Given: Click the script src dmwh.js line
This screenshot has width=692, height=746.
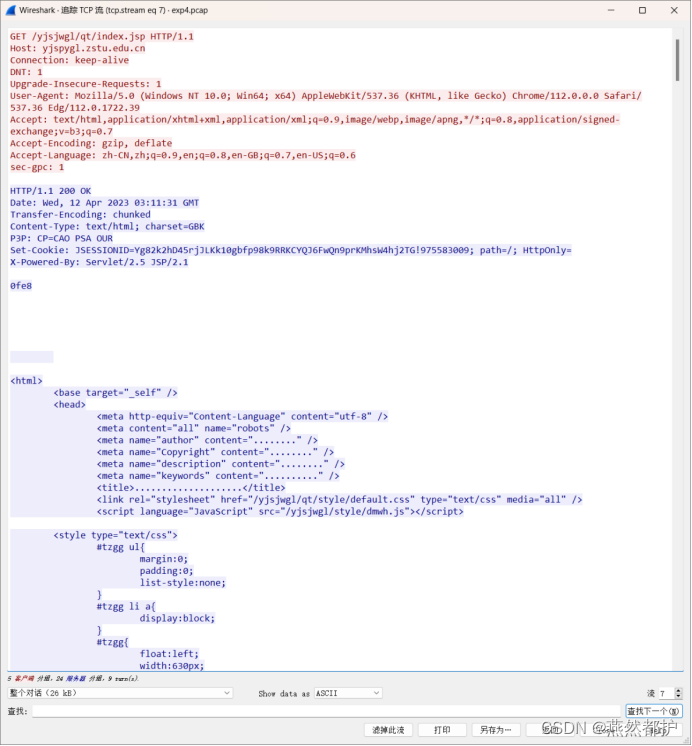Looking at the screenshot, I should [280, 511].
